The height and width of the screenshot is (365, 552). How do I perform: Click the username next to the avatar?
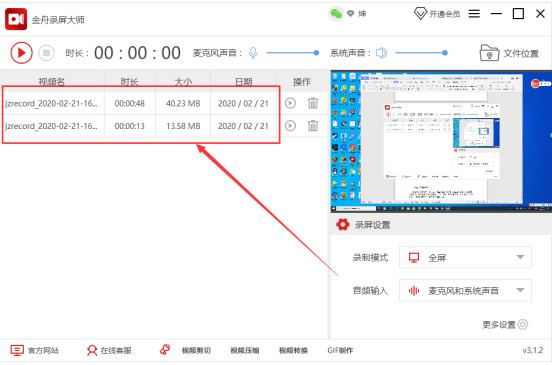(362, 14)
